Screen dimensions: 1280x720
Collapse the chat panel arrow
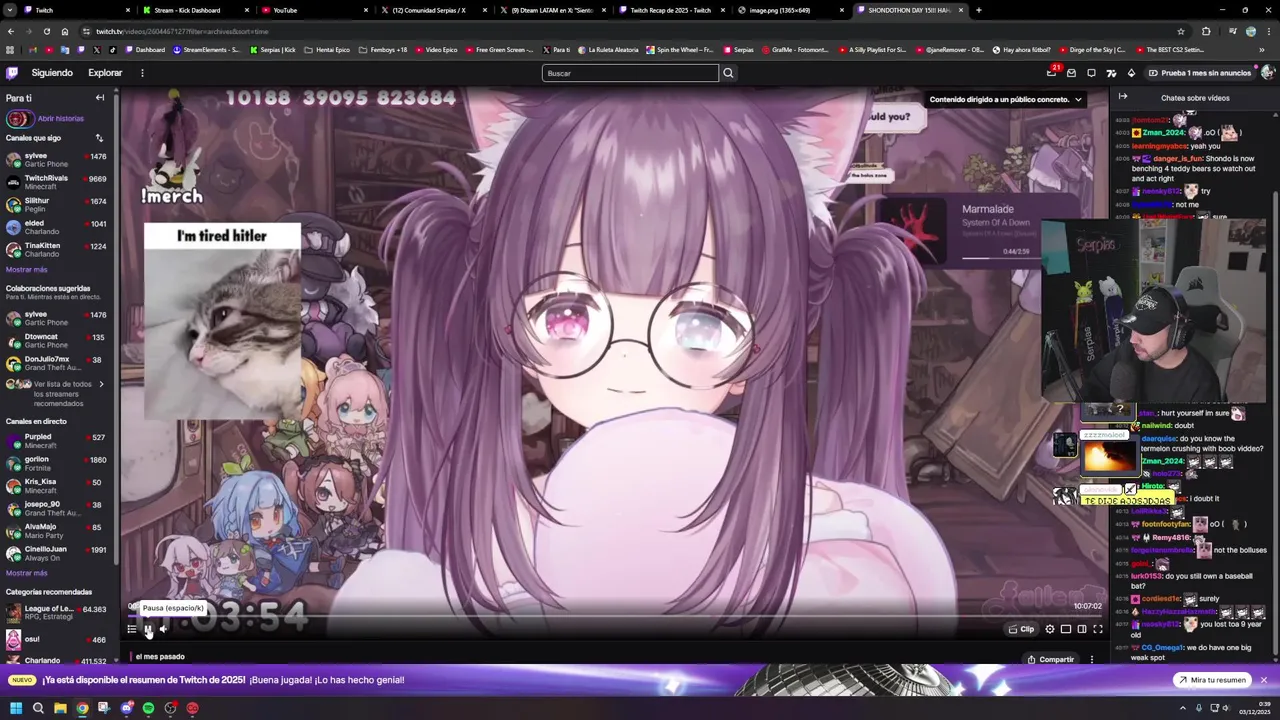[1123, 97]
